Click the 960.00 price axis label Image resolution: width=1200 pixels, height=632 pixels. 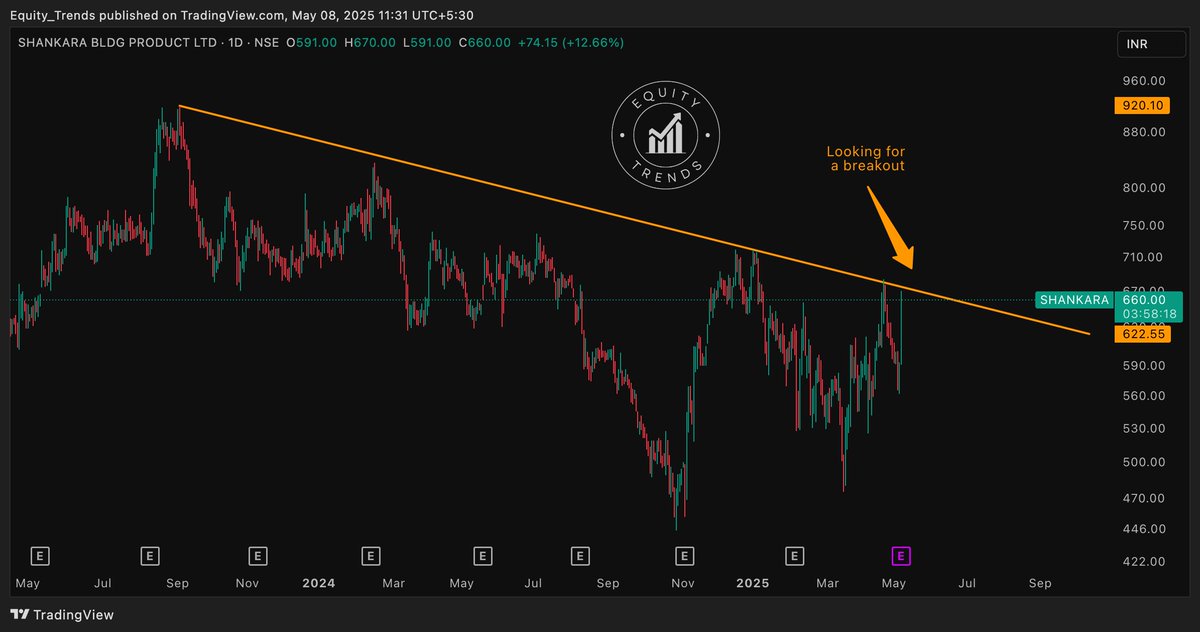[x=1144, y=81]
